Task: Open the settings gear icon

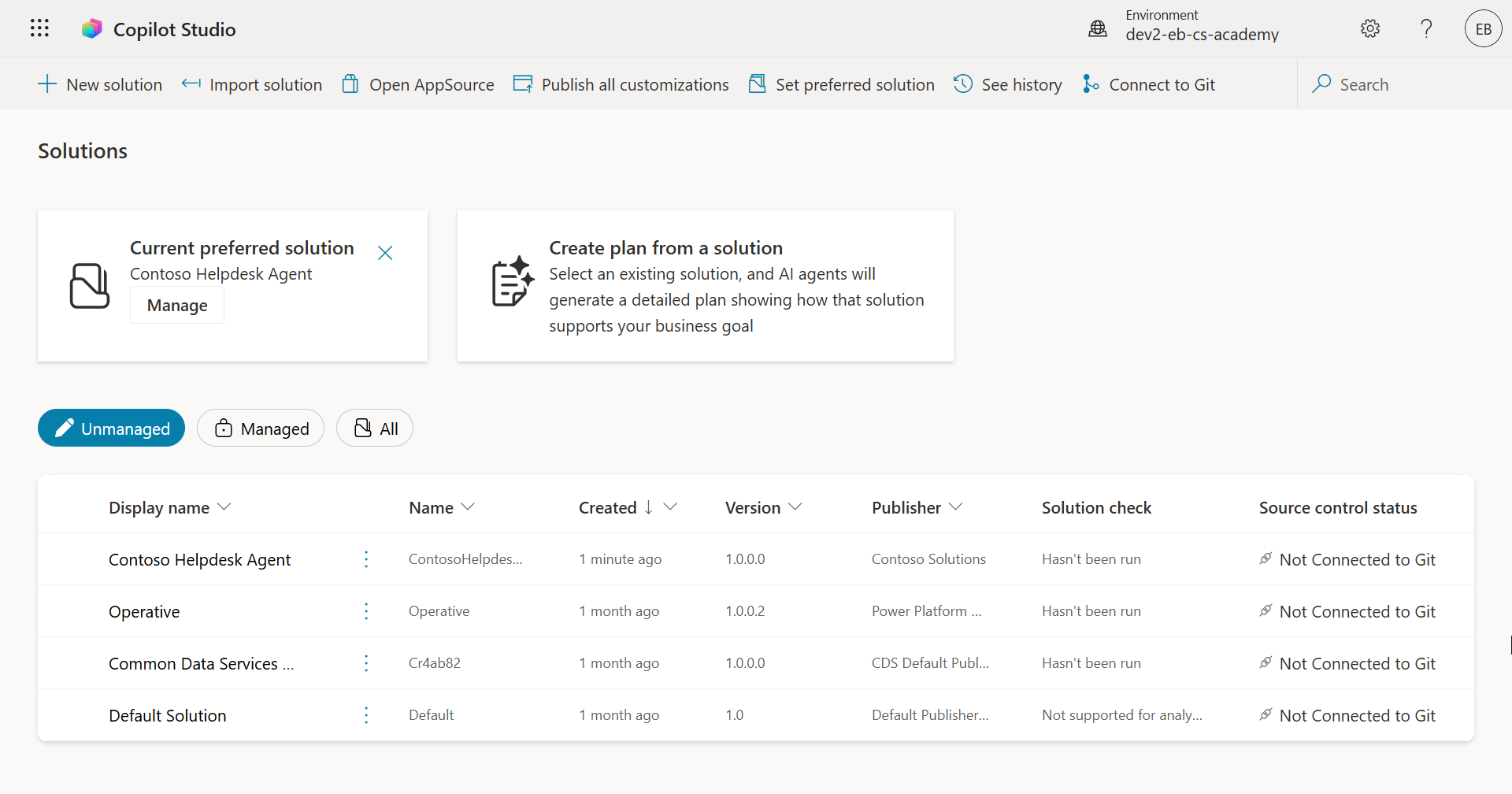Action: pos(1369,29)
